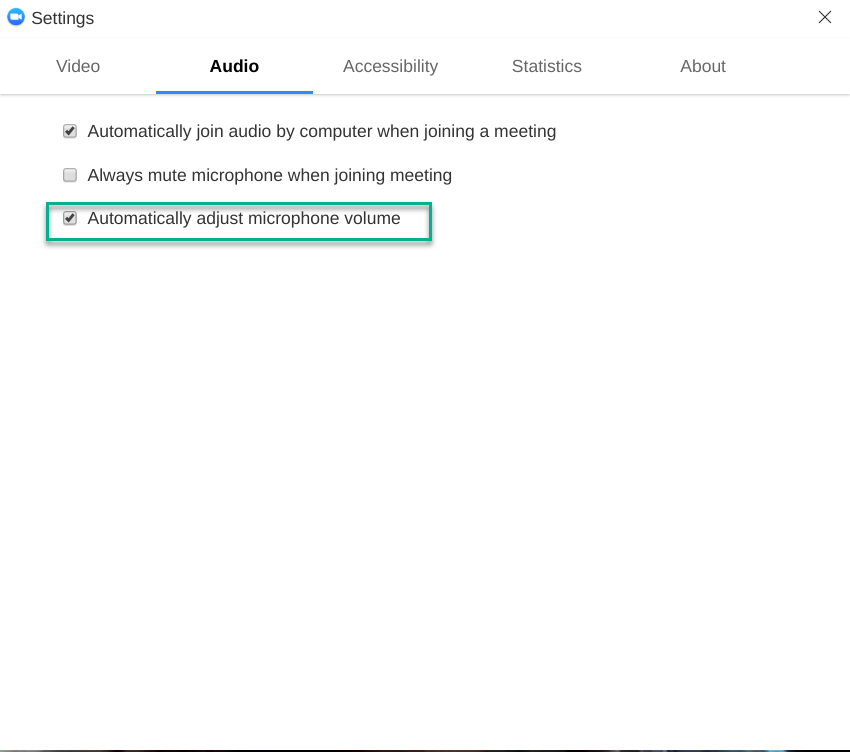This screenshot has width=850, height=752.
Task: Switch to the Video tab
Action: pyautogui.click(x=78, y=66)
